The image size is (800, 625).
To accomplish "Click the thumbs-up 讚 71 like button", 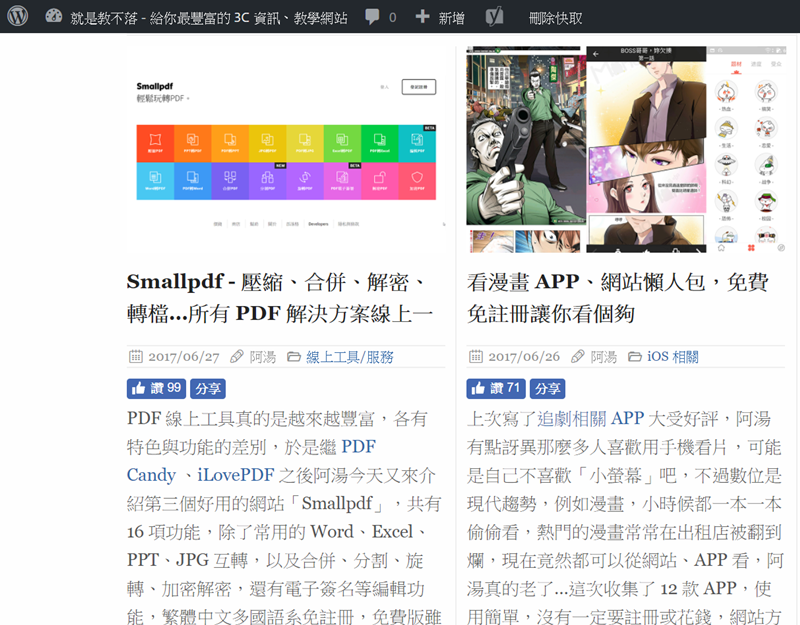I will point(496,388).
